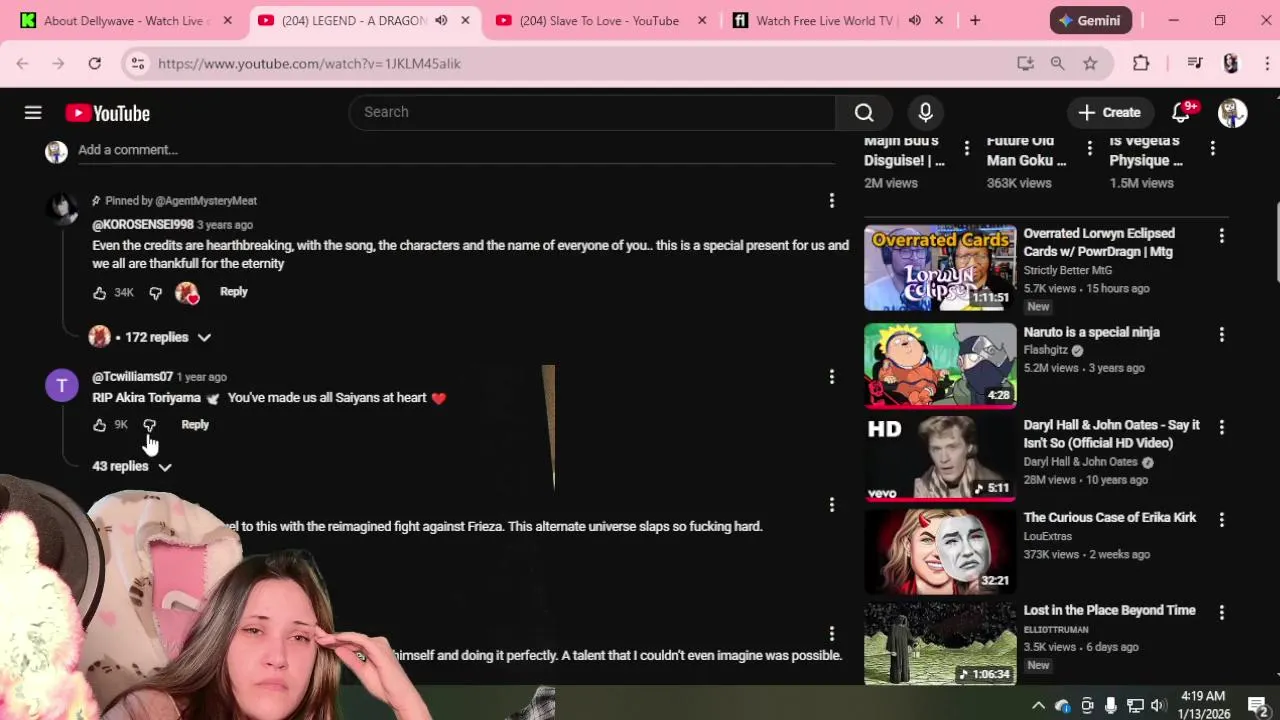Dislike the Tcwilliams07 comment
The height and width of the screenshot is (720, 1280).
point(150,425)
